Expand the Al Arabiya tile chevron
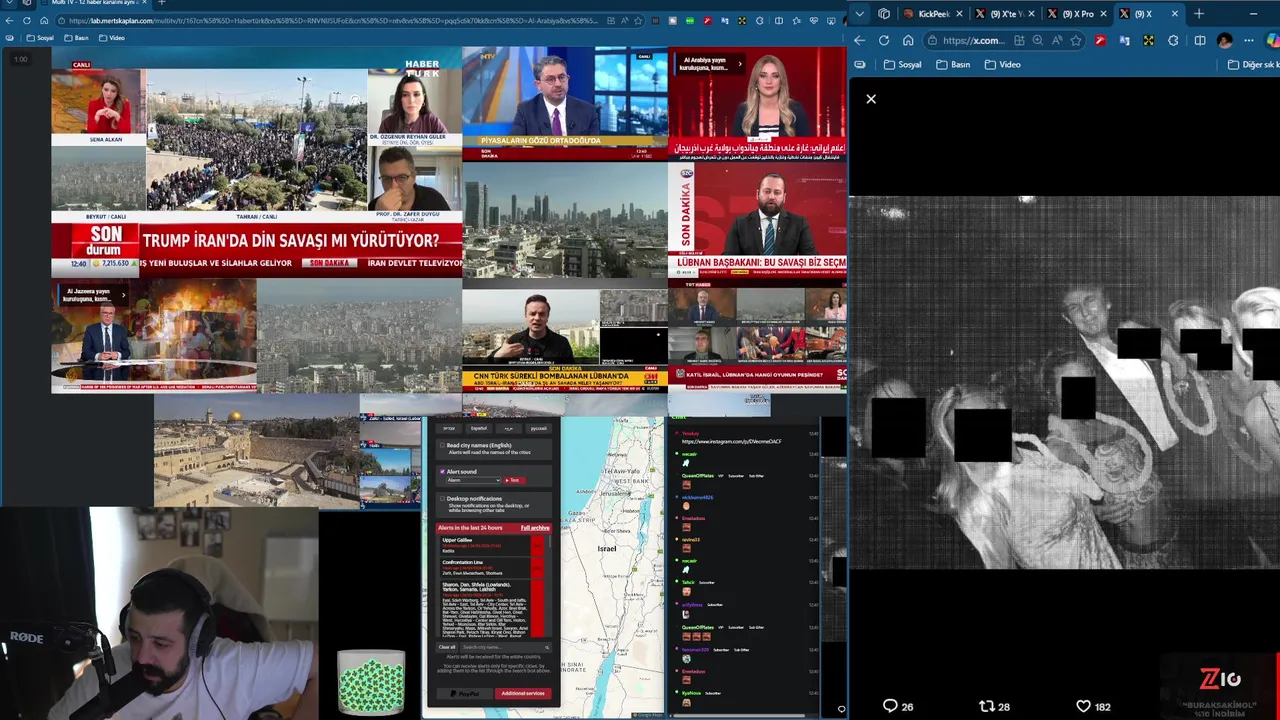The height and width of the screenshot is (720, 1280). pos(740,64)
